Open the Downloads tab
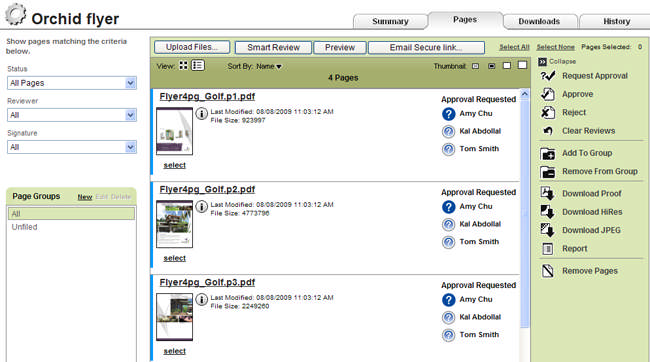Viewport: 650px width, 362px height. [x=539, y=21]
